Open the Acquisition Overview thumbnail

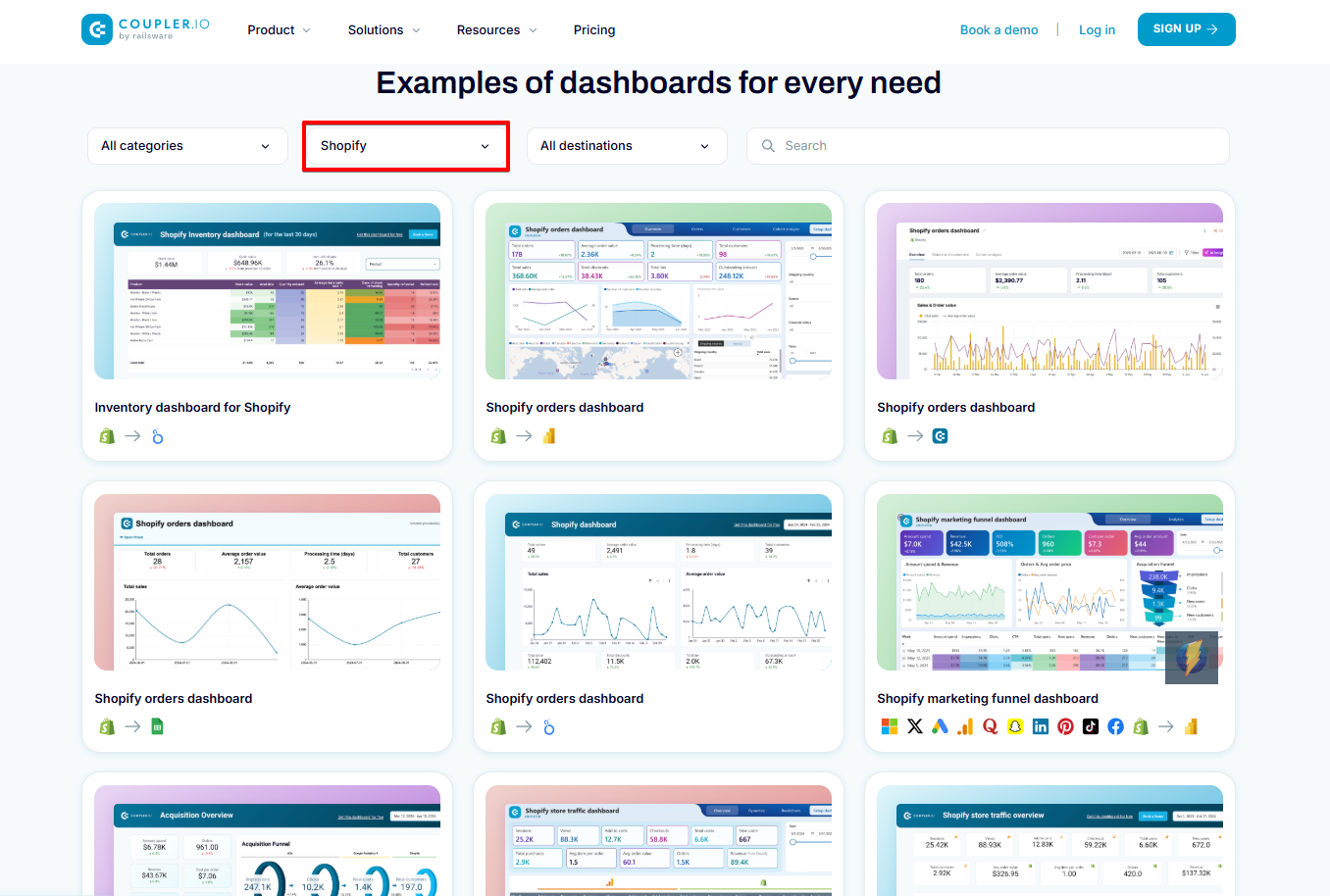(267, 840)
